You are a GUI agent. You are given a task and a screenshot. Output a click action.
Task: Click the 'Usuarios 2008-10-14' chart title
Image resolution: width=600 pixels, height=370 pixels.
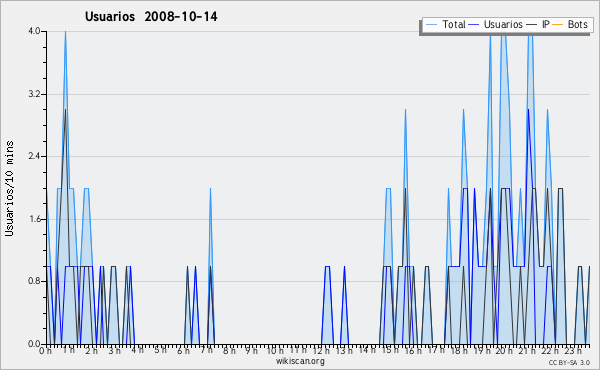pos(151,16)
